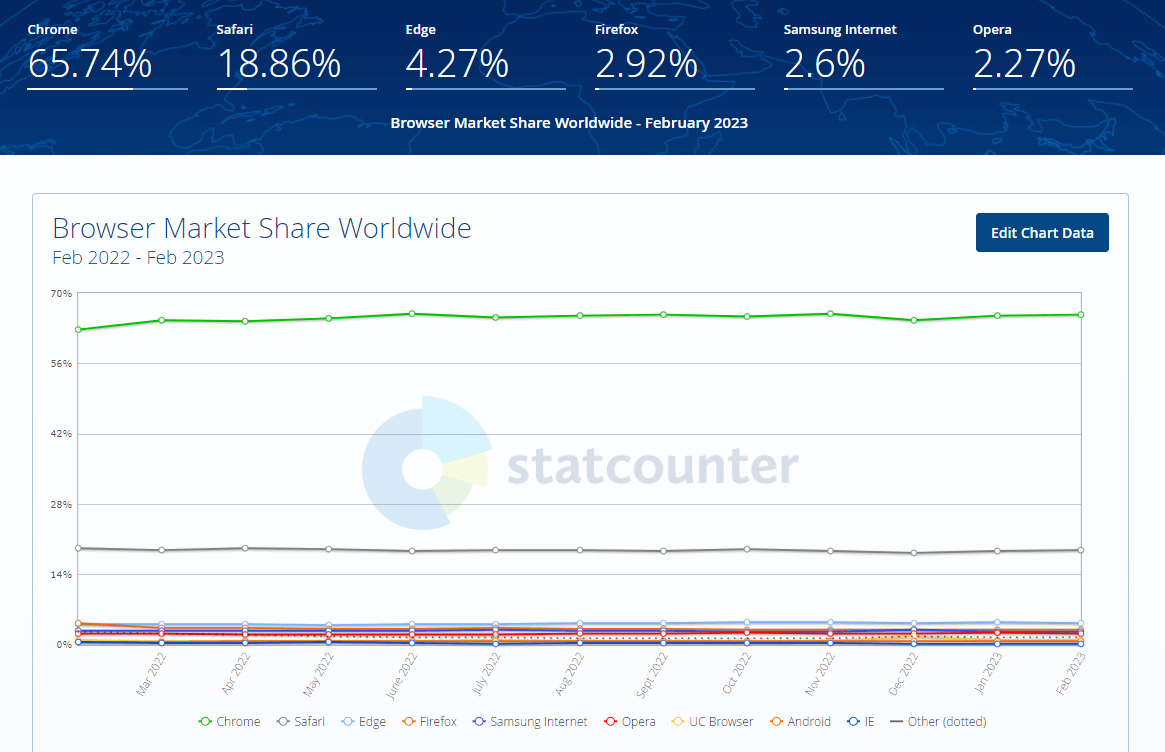Click the Safari legend icon
The image size is (1165, 752).
tap(283, 721)
